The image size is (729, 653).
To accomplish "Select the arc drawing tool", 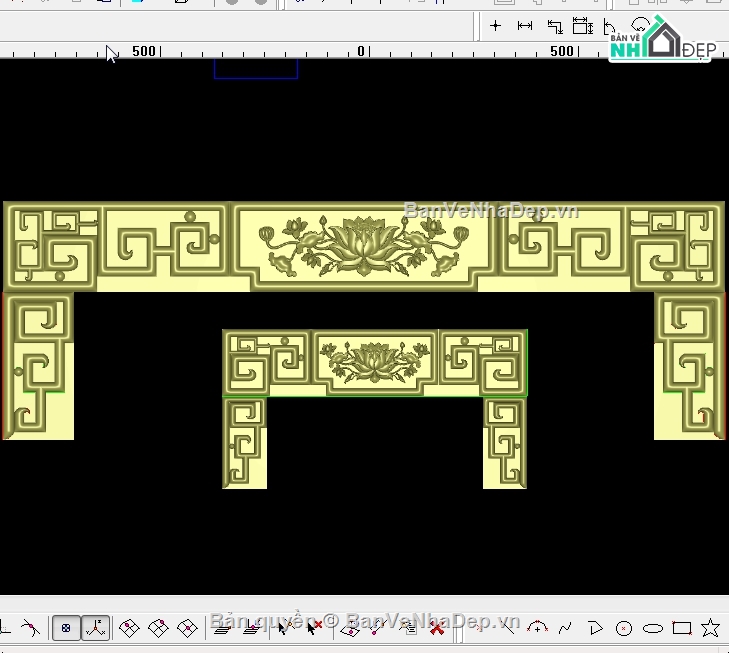I will coord(538,628).
